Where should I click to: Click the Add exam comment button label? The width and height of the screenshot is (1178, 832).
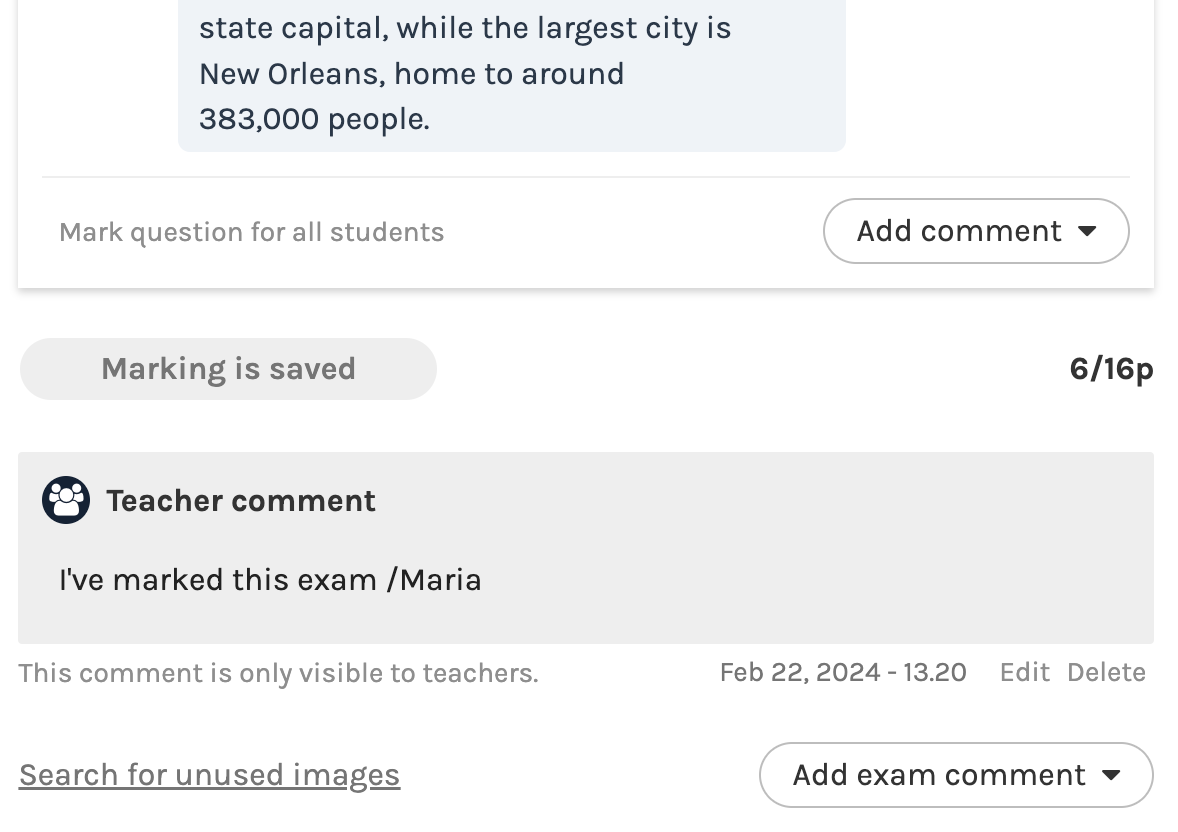pyautogui.click(x=938, y=775)
